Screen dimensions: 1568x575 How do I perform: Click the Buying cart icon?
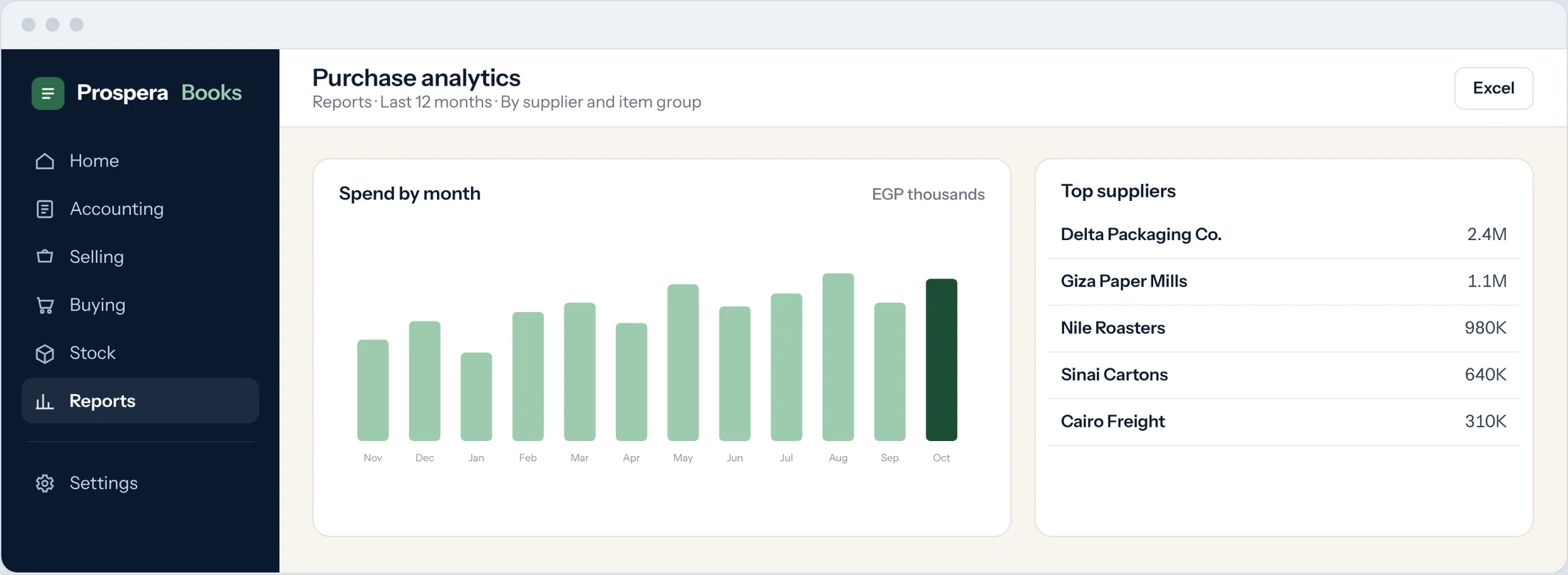pyautogui.click(x=45, y=305)
